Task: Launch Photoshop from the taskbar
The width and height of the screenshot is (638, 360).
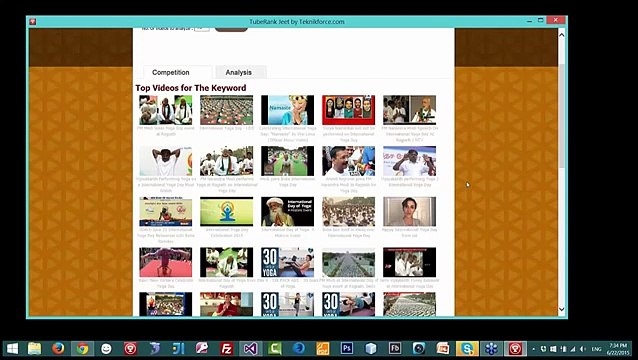Action: click(347, 349)
